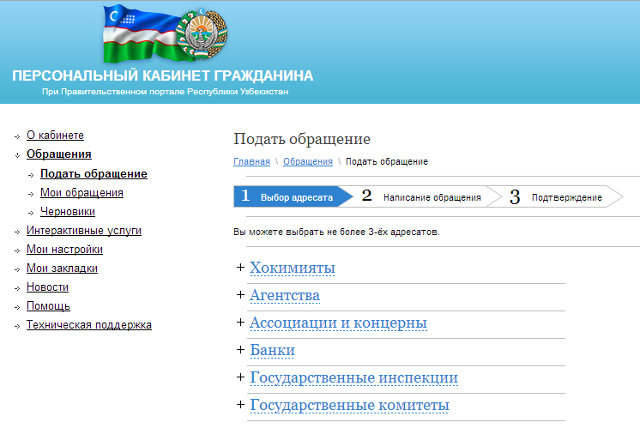Select step 1 Выбор адресата tab
Screen dimensions: 640x427
[290, 197]
